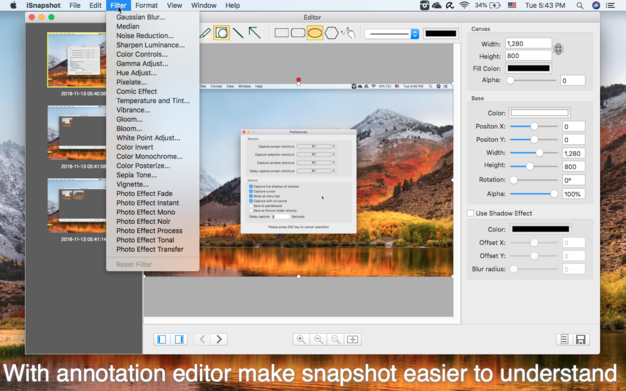Select the straight line tool
Viewport: 626px width, 391px height.
click(x=238, y=33)
